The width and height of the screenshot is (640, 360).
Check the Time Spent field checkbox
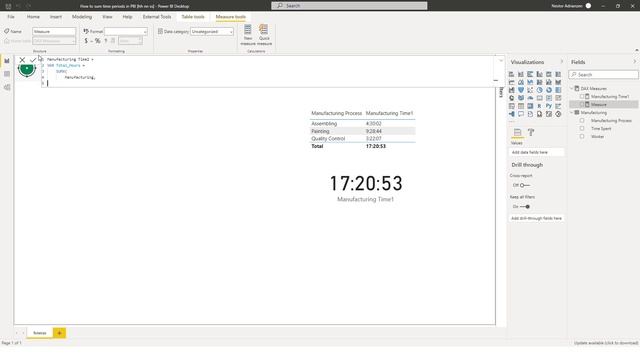[582, 129]
